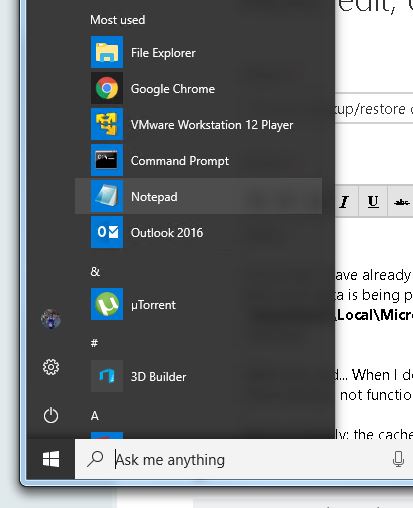Open 3D Builder app
This screenshot has width=413, height=508.
(x=198, y=376)
